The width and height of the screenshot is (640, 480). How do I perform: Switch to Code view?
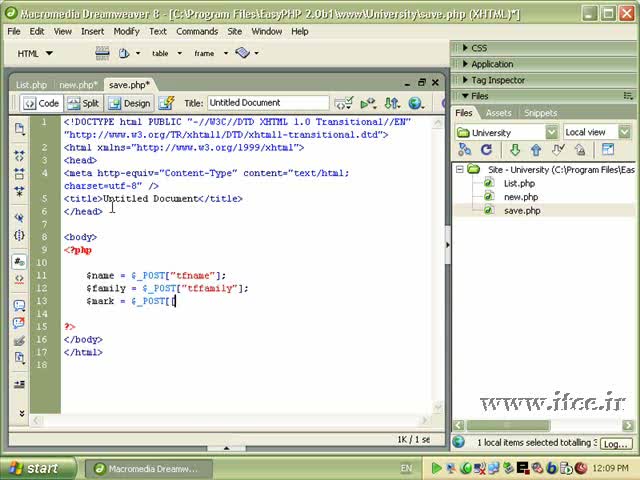coord(42,103)
